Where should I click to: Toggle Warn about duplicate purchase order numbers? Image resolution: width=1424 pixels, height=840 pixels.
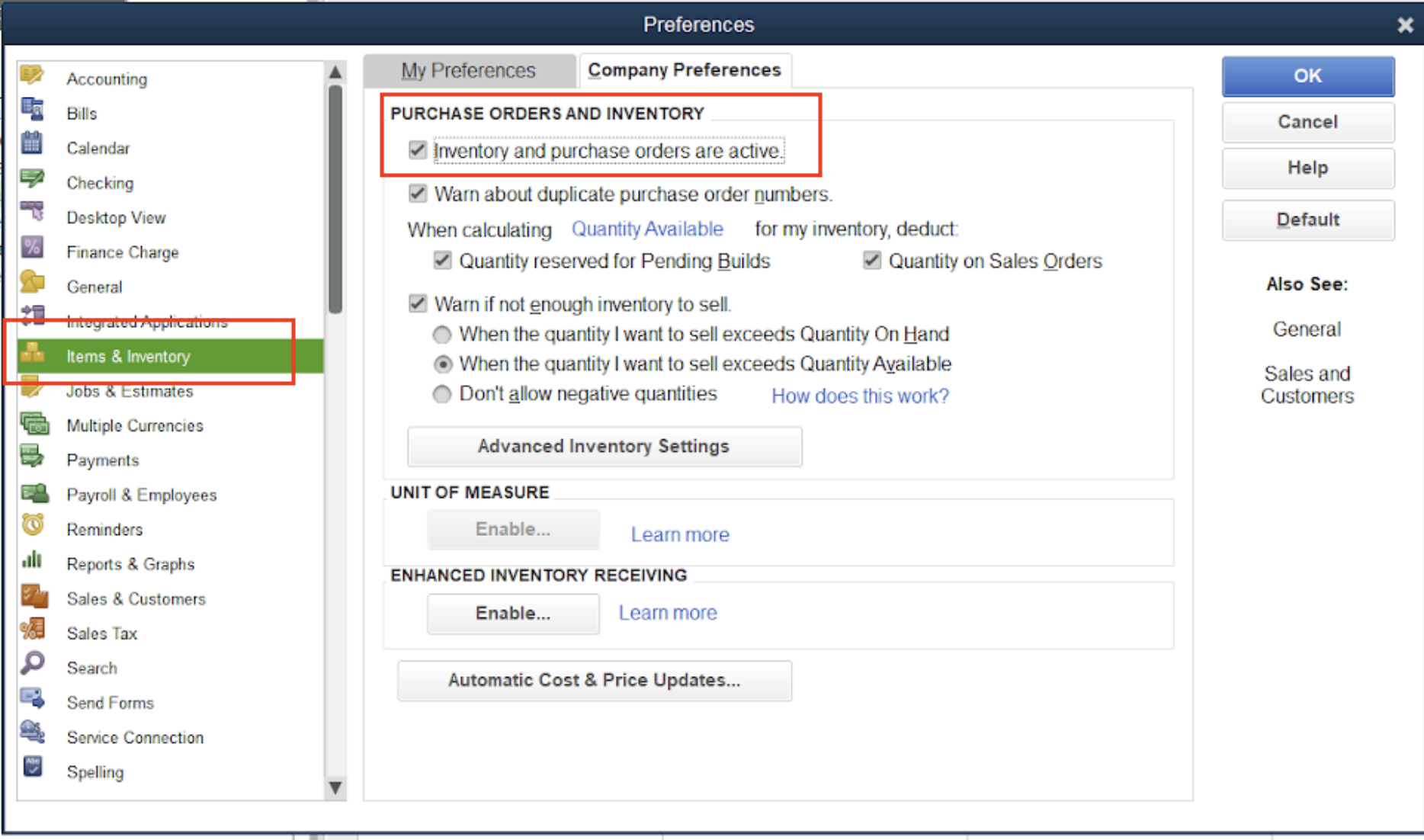click(417, 194)
